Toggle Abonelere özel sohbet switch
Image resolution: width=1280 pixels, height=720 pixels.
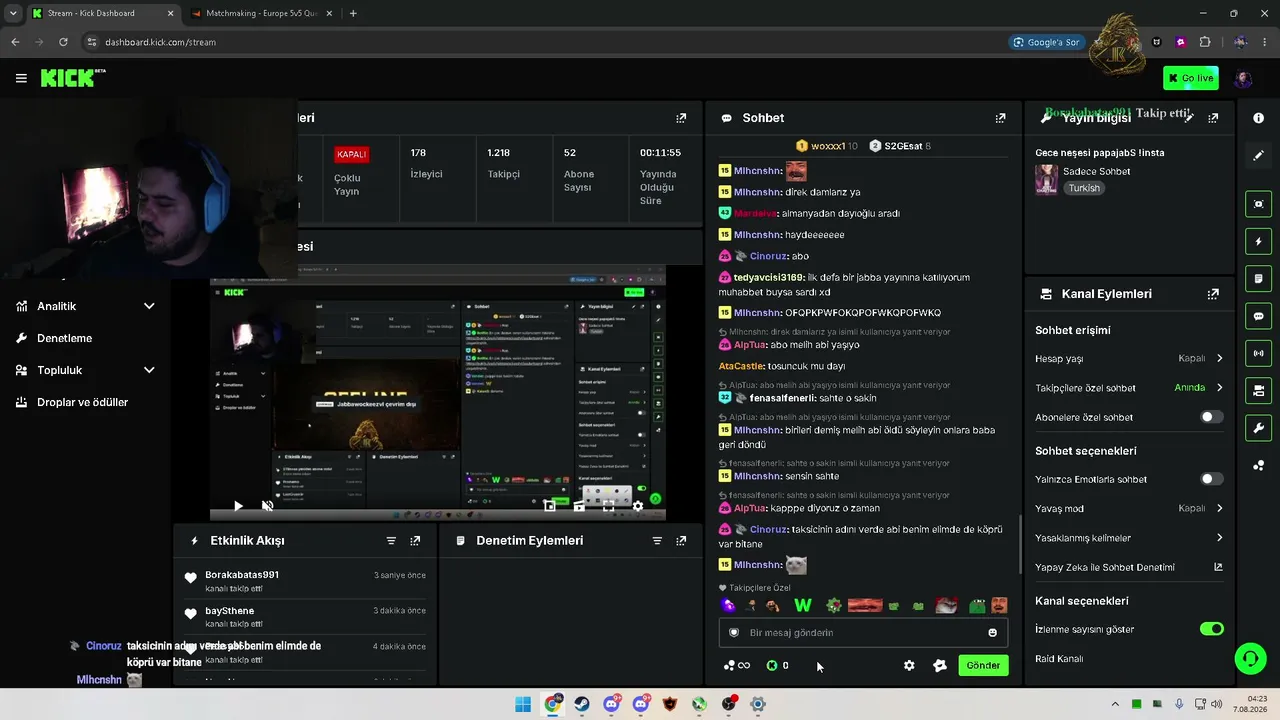[1211, 417]
